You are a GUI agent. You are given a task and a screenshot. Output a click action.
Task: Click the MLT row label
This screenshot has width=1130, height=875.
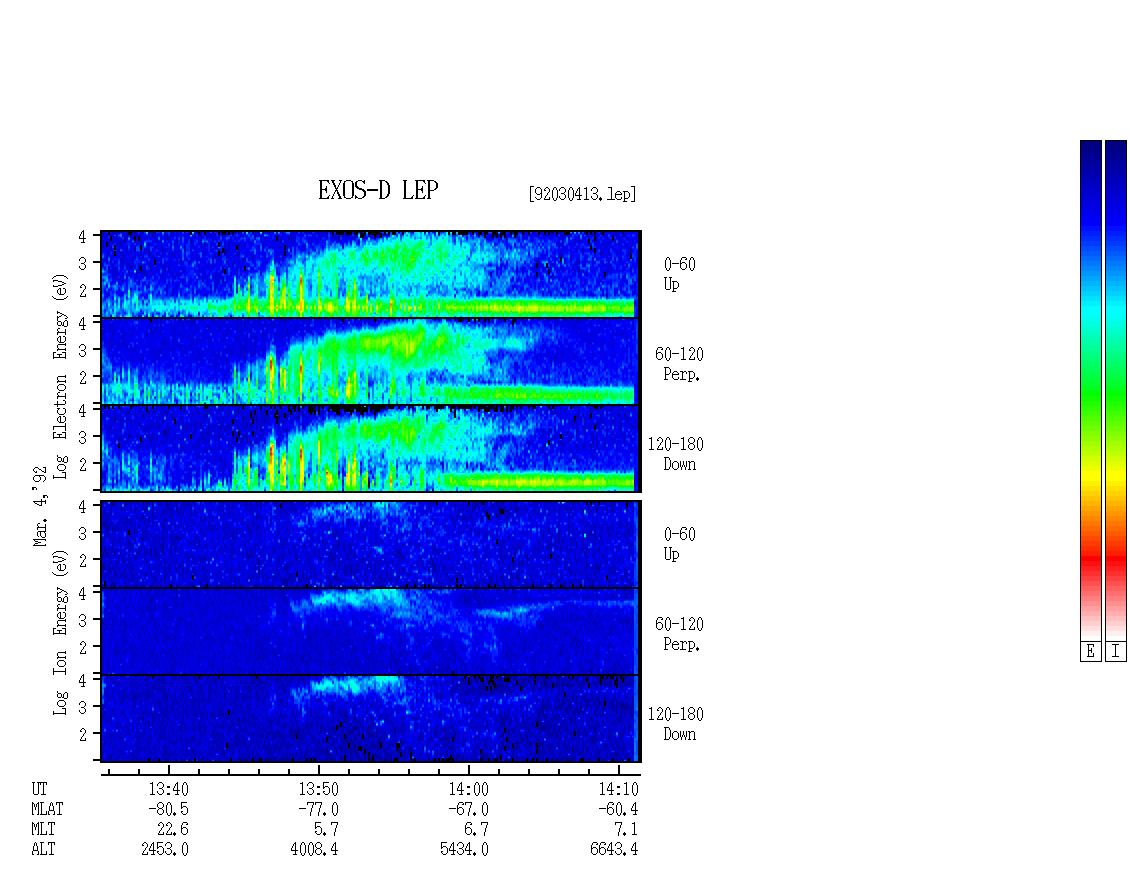pyautogui.click(x=43, y=830)
